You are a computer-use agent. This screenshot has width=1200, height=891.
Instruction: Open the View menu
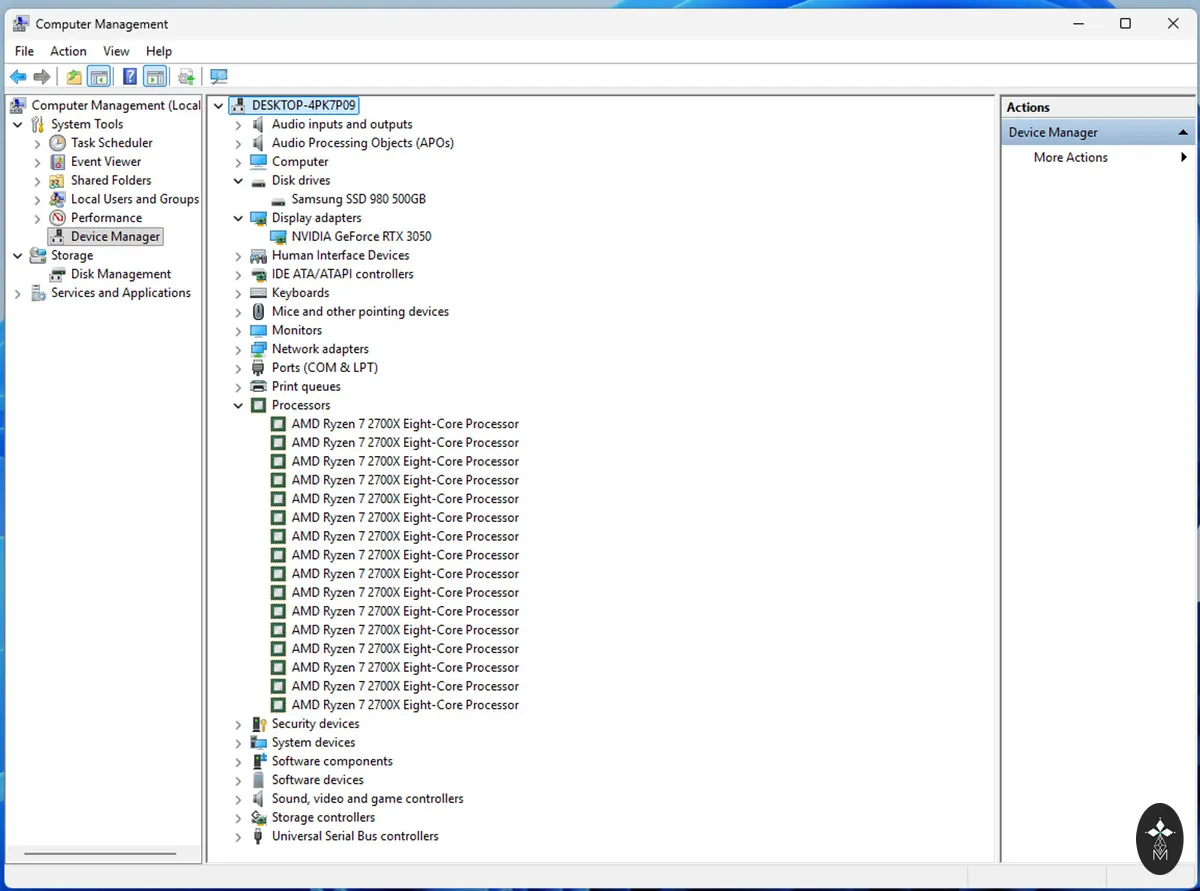(x=116, y=51)
